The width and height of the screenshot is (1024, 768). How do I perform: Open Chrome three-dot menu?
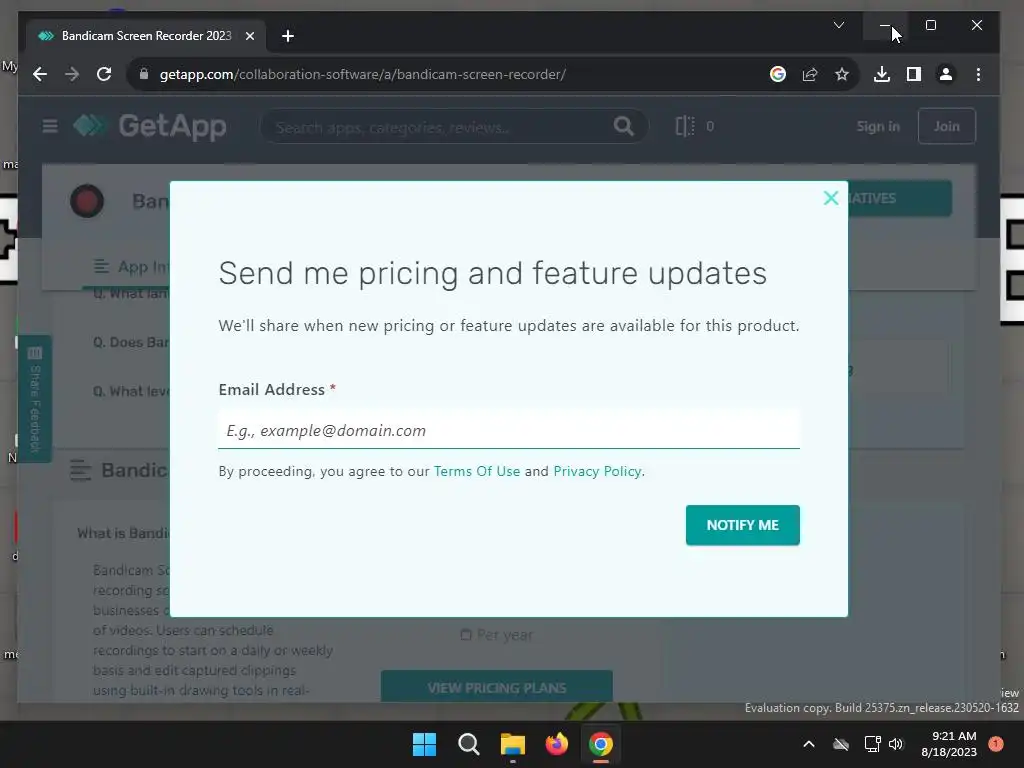pyautogui.click(x=978, y=74)
